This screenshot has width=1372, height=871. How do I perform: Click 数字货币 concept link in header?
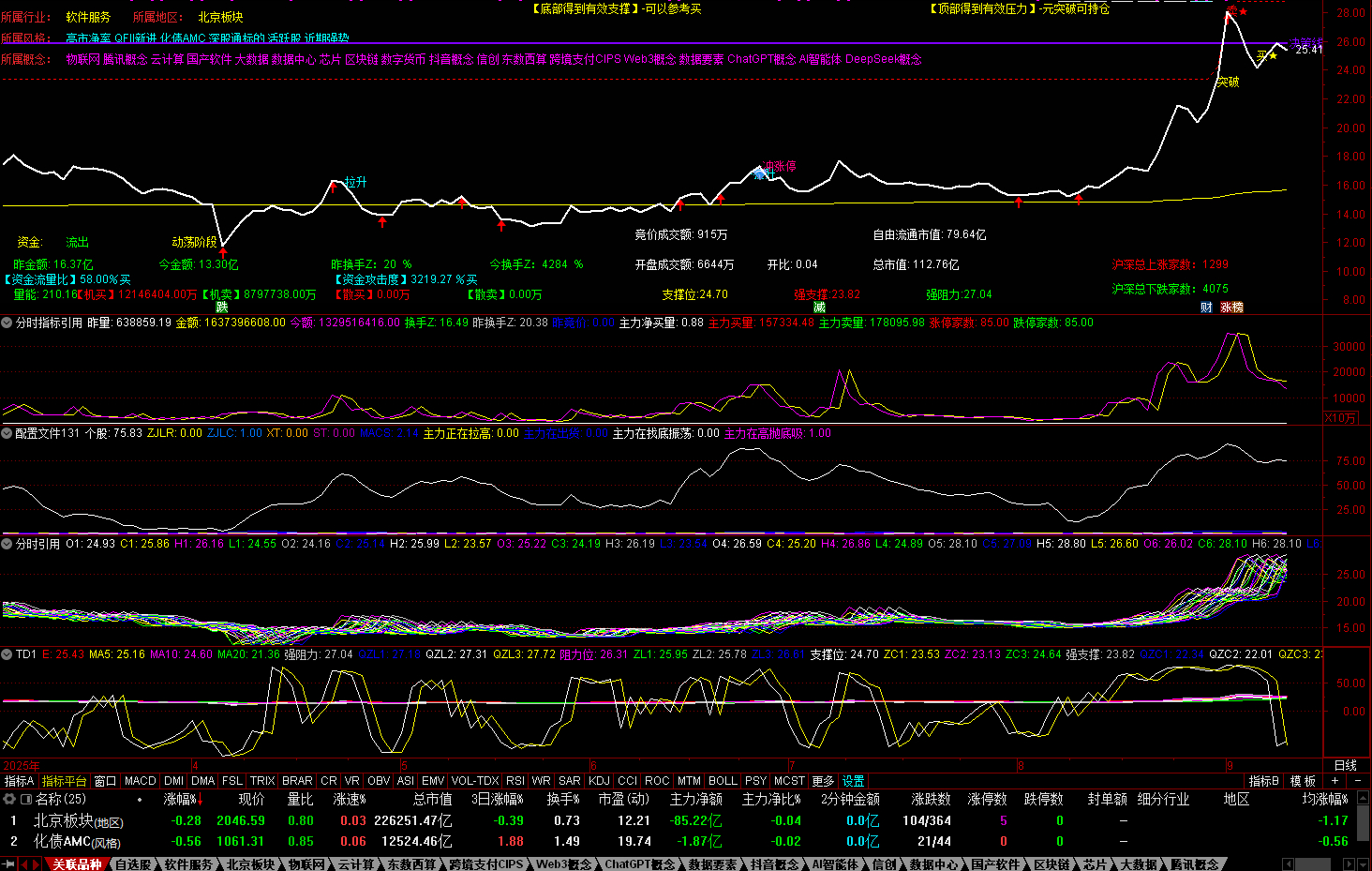click(x=403, y=59)
